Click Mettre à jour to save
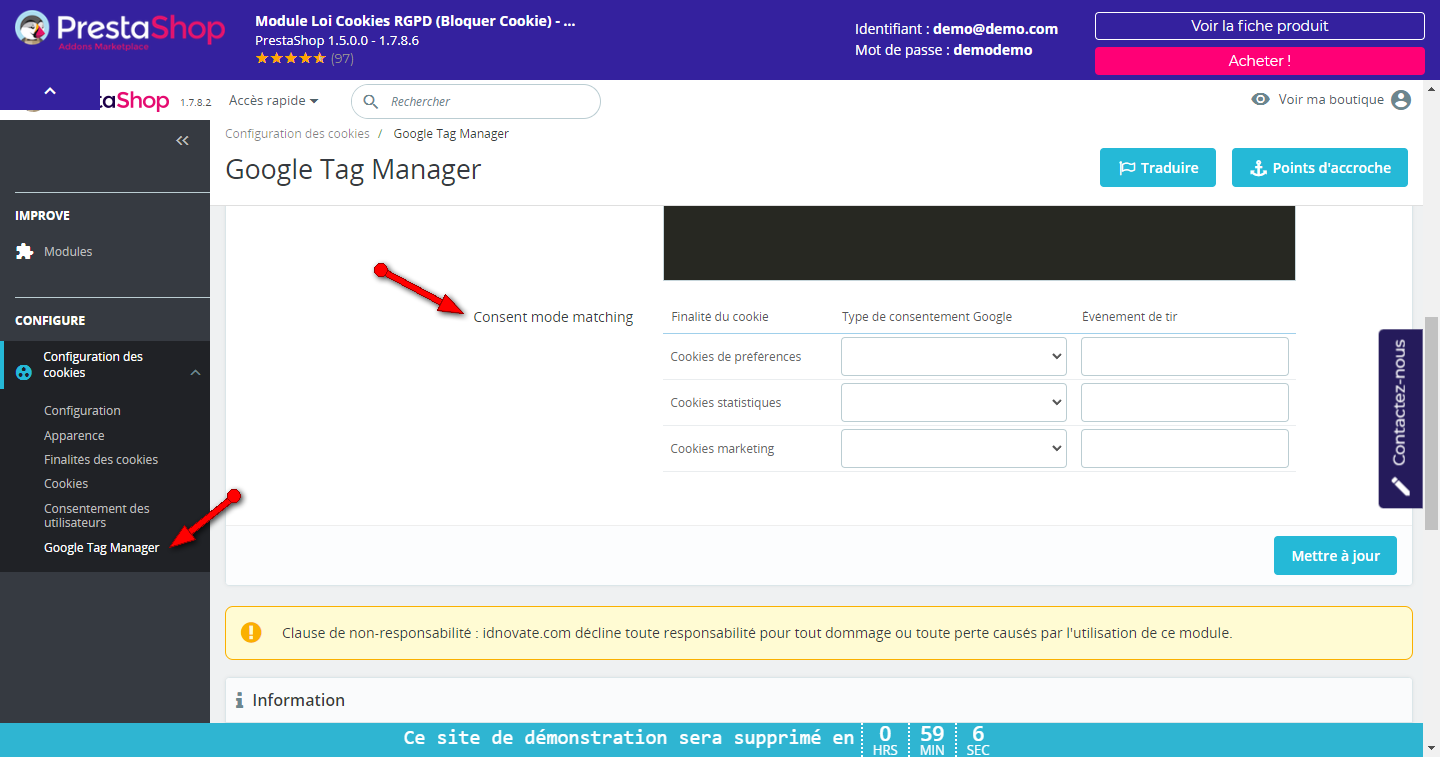The height and width of the screenshot is (757, 1440). click(1335, 556)
